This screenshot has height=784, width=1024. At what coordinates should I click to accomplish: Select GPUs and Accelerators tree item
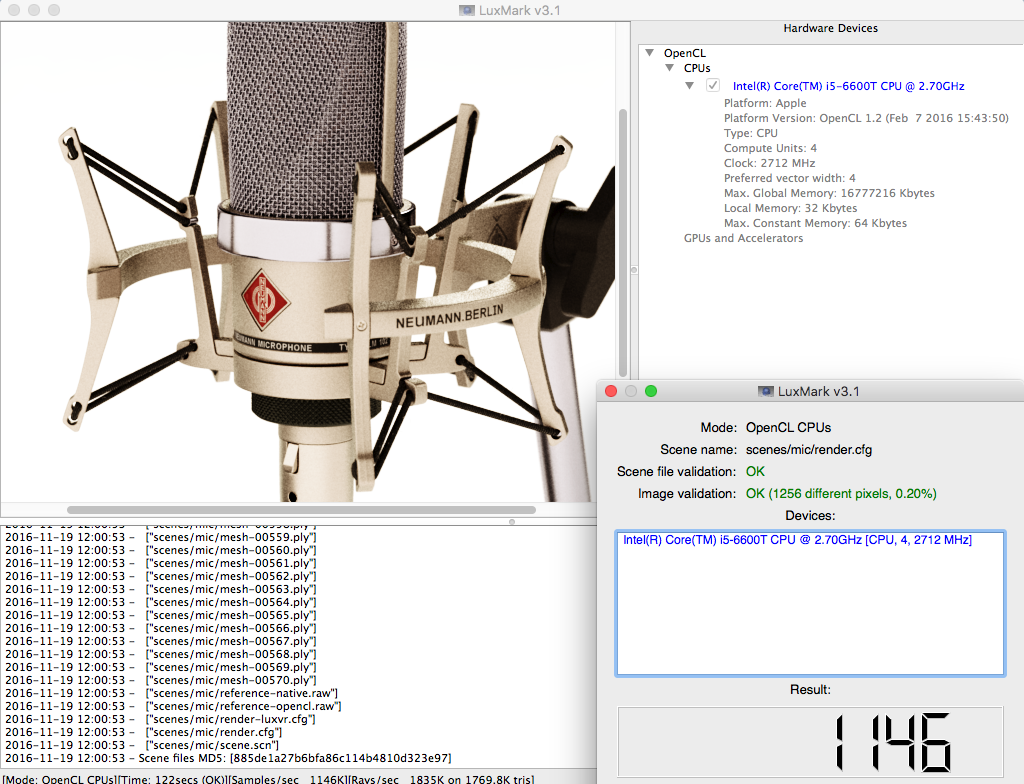click(x=743, y=238)
